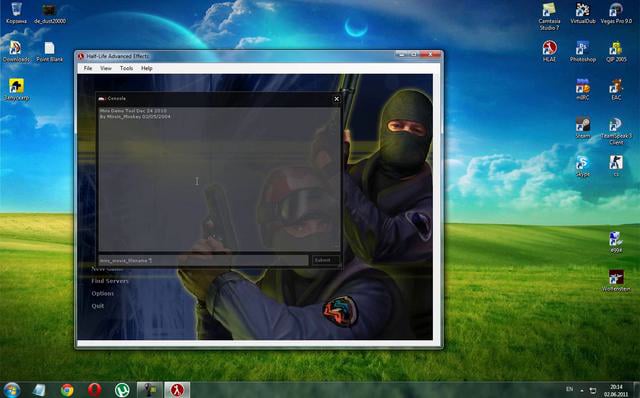Open the View menu in HLAE

[106, 68]
